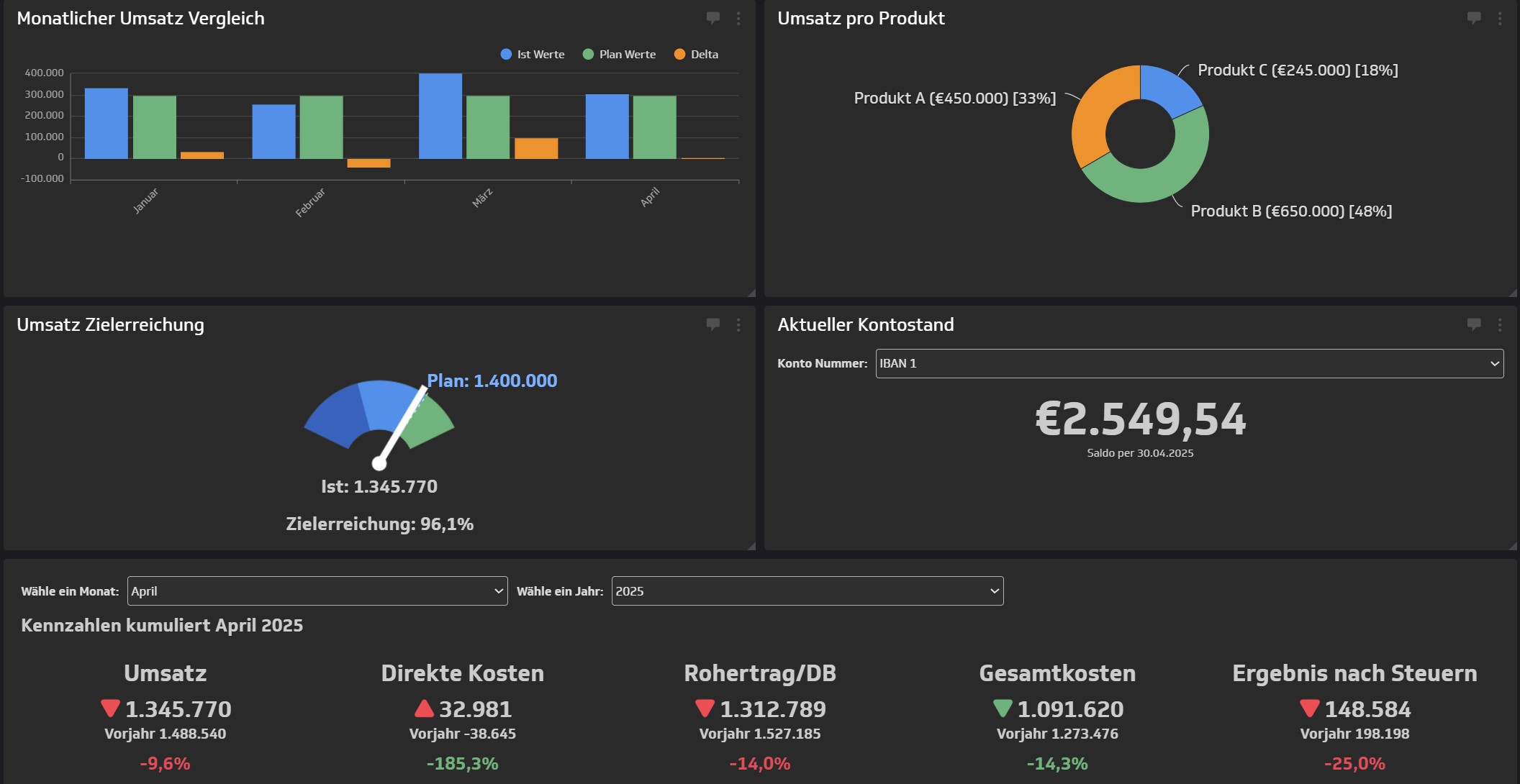Viewport: 1520px width, 784px height.
Task: Open the options menu of Umsatz pro Produkt
Action: pos(1501,19)
